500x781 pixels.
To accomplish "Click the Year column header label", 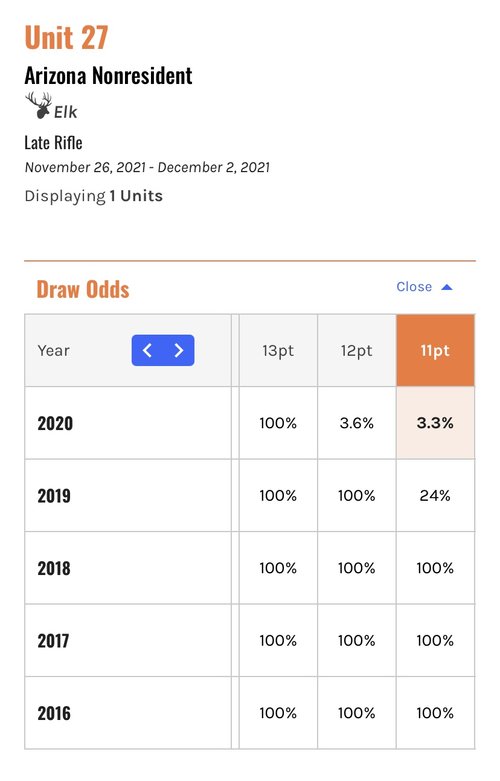I will pyautogui.click(x=53, y=351).
